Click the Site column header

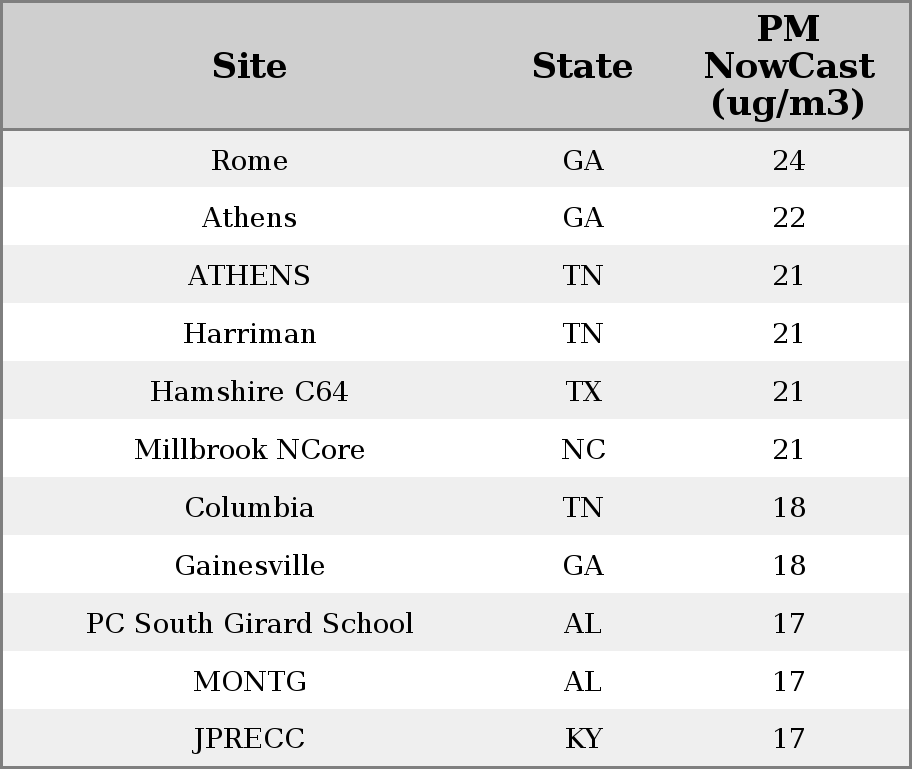click(250, 66)
